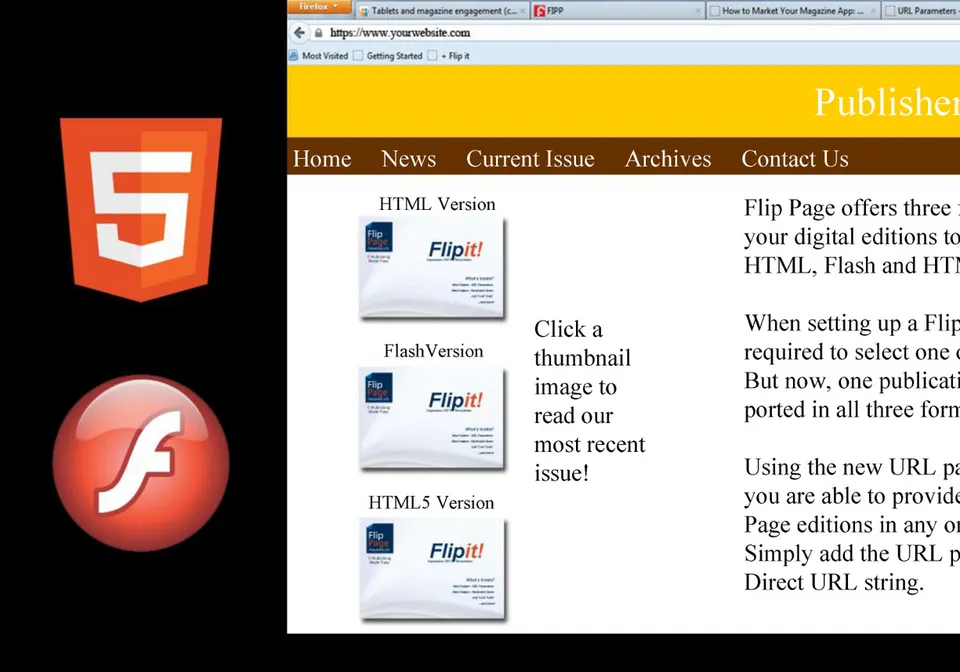Screen dimensions: 960x672
Task: Open the FlashVersion issue thumbnail
Action: coord(432,417)
